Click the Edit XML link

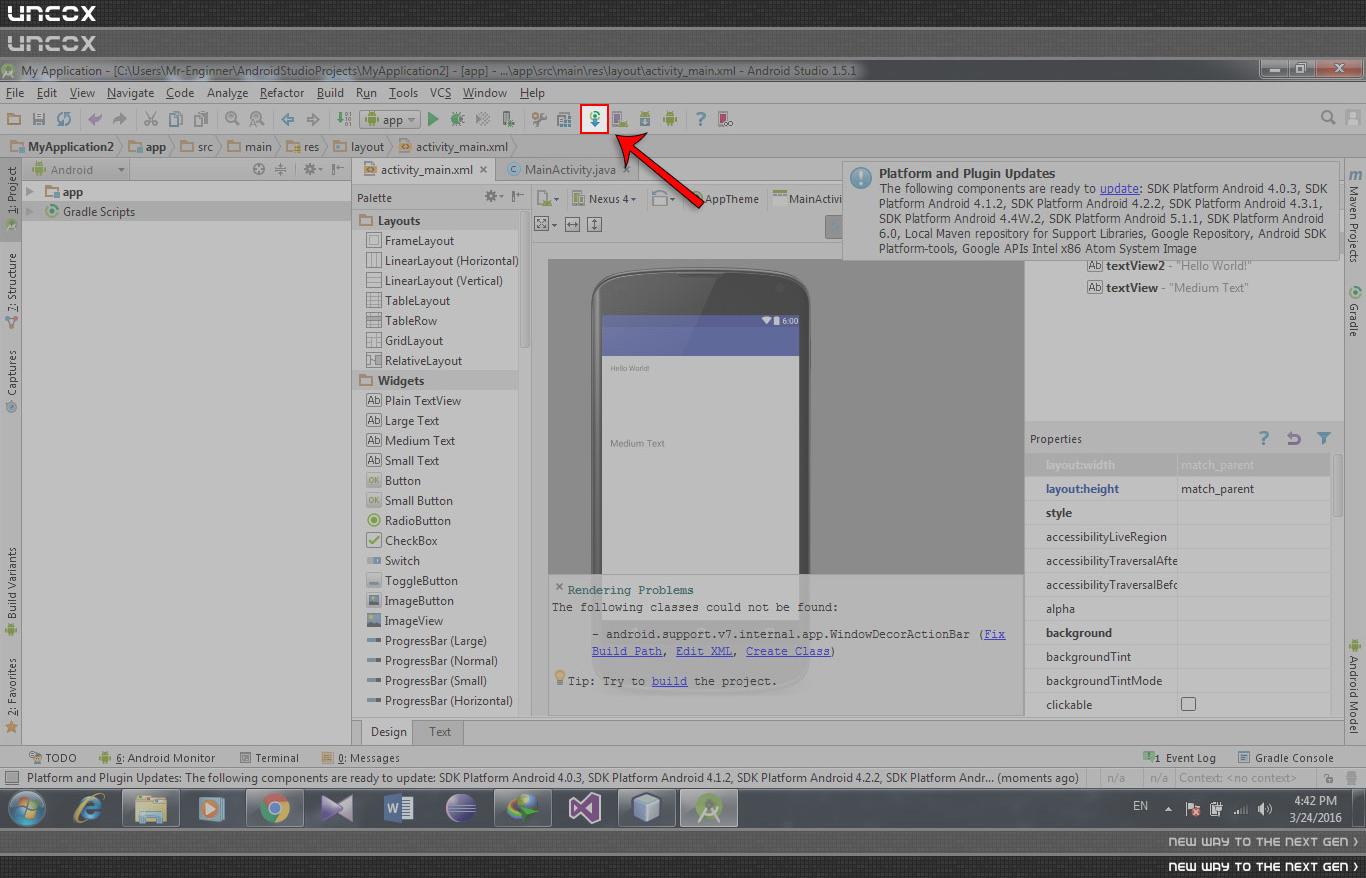704,651
